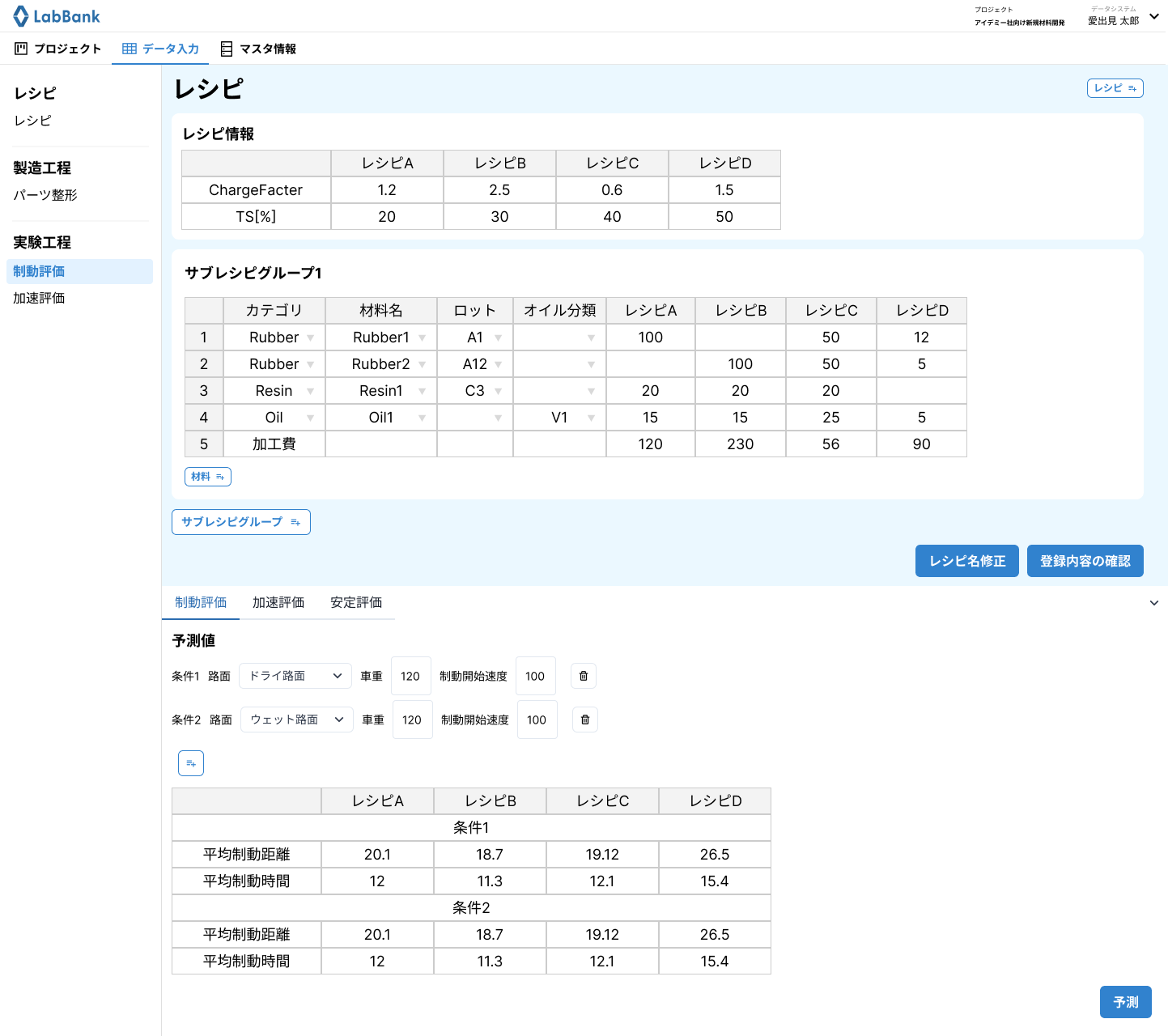
Task: Open category dropdown for Resin row
Action: (310, 391)
